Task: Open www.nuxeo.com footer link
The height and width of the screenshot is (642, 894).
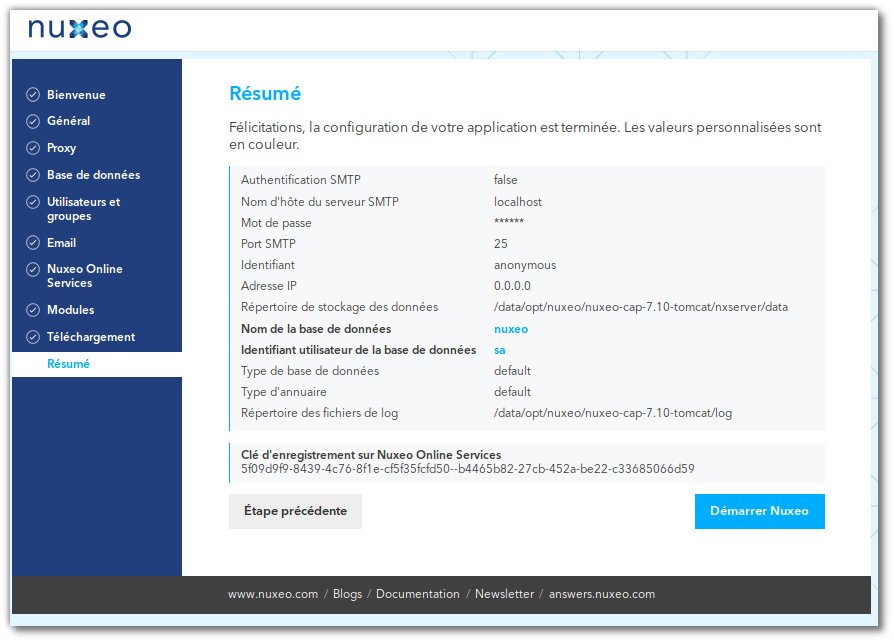Action: click(x=273, y=594)
